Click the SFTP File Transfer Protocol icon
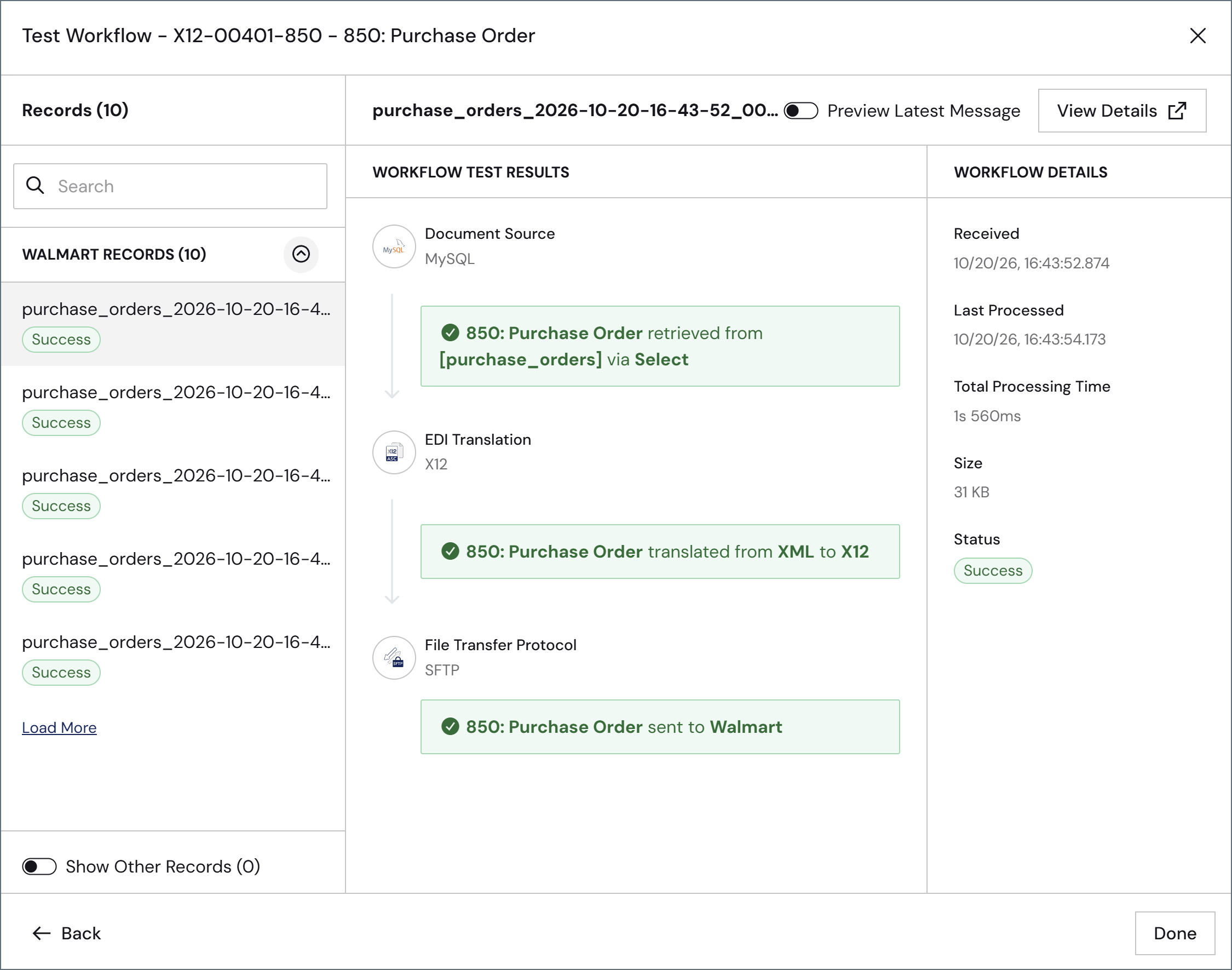 coord(394,658)
